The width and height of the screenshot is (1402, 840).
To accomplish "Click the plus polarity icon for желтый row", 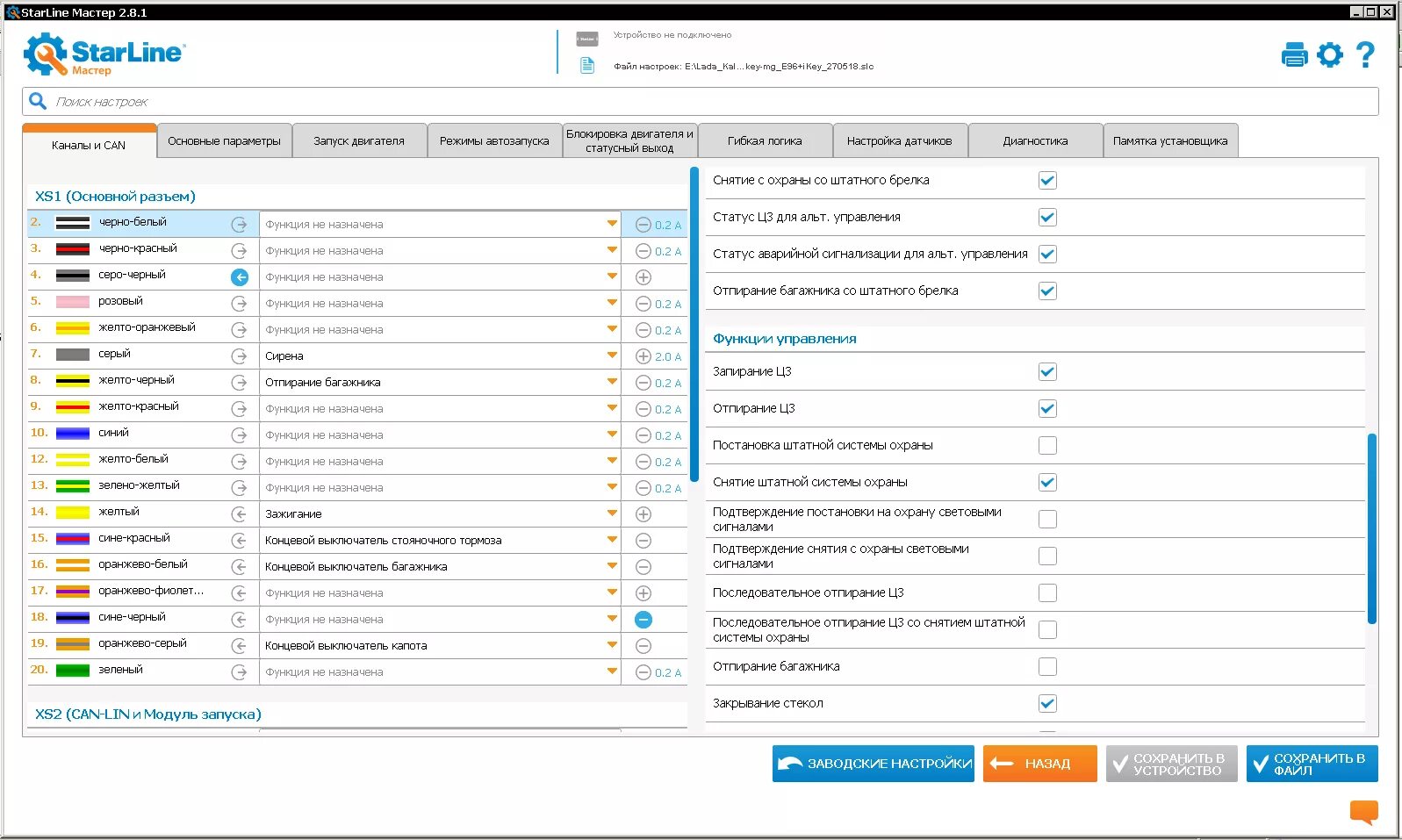I will [x=643, y=514].
